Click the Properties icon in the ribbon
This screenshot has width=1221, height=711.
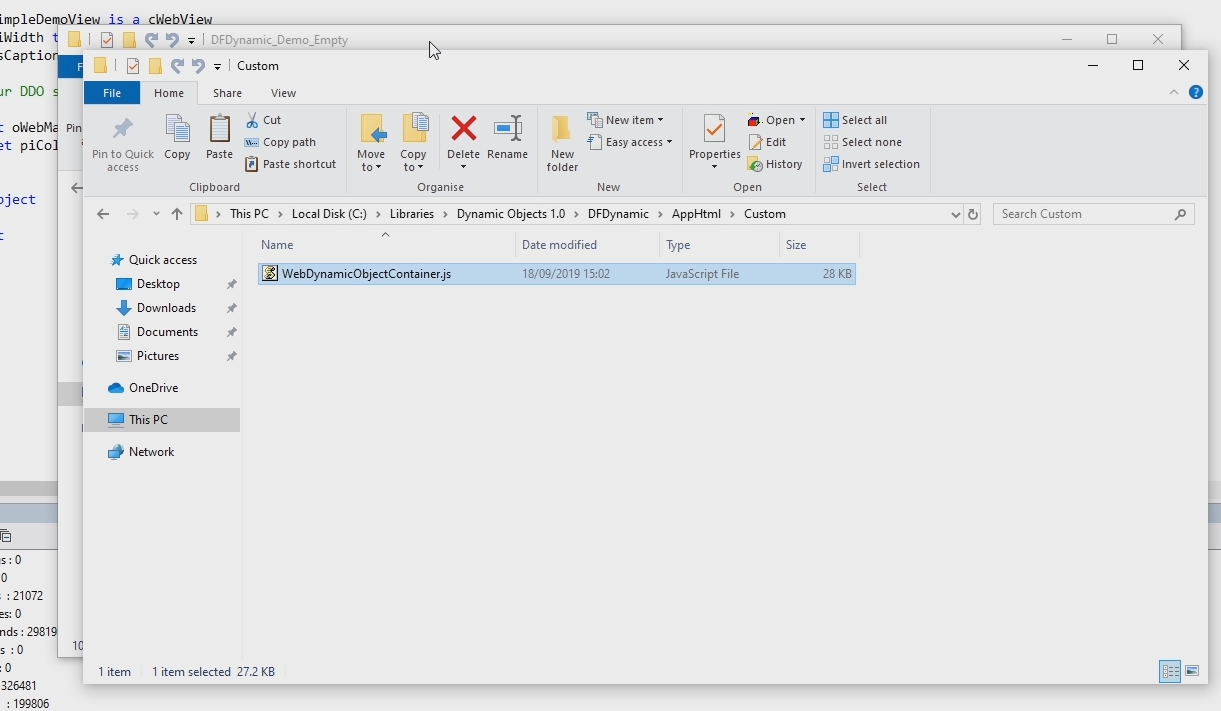pyautogui.click(x=714, y=138)
